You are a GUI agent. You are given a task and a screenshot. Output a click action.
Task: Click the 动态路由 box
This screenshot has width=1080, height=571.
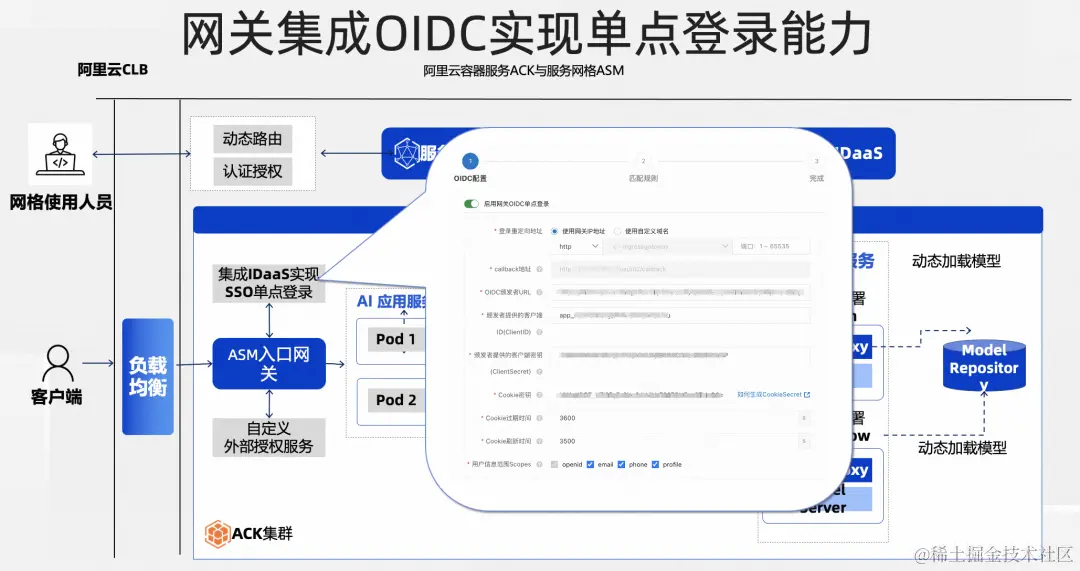(x=252, y=139)
